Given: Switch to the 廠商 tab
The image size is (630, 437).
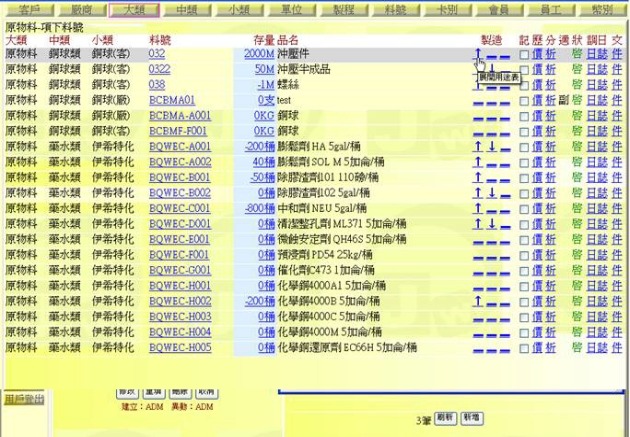Looking at the screenshot, I should (79, 9).
